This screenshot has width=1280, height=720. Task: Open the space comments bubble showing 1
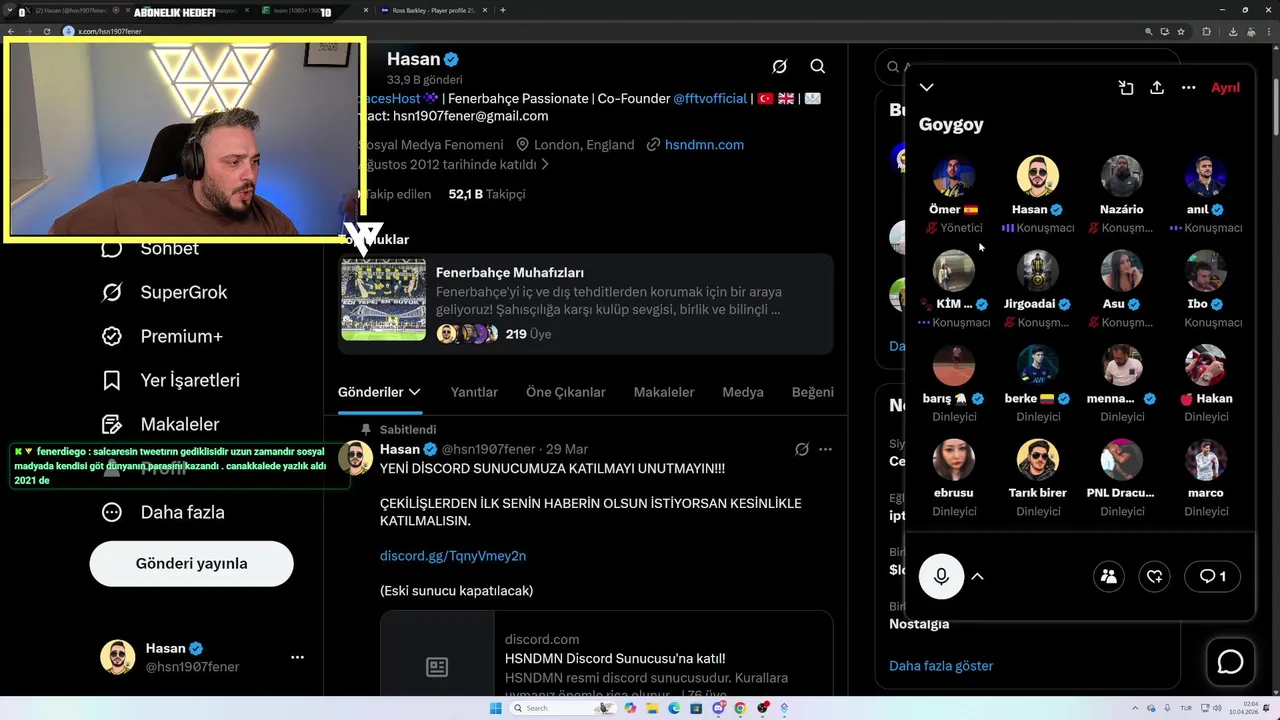click(1212, 576)
